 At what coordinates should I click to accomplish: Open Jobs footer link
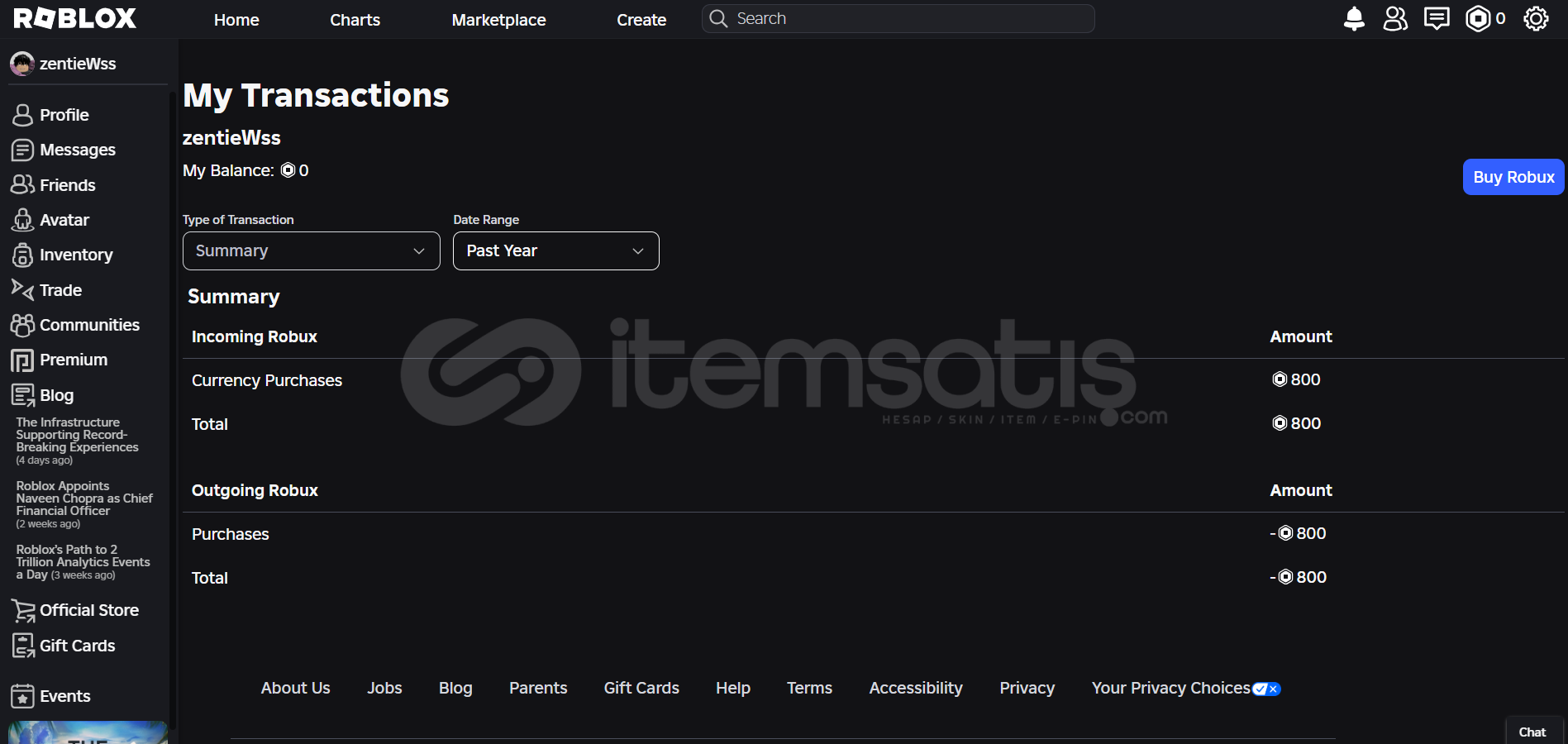pos(384,688)
